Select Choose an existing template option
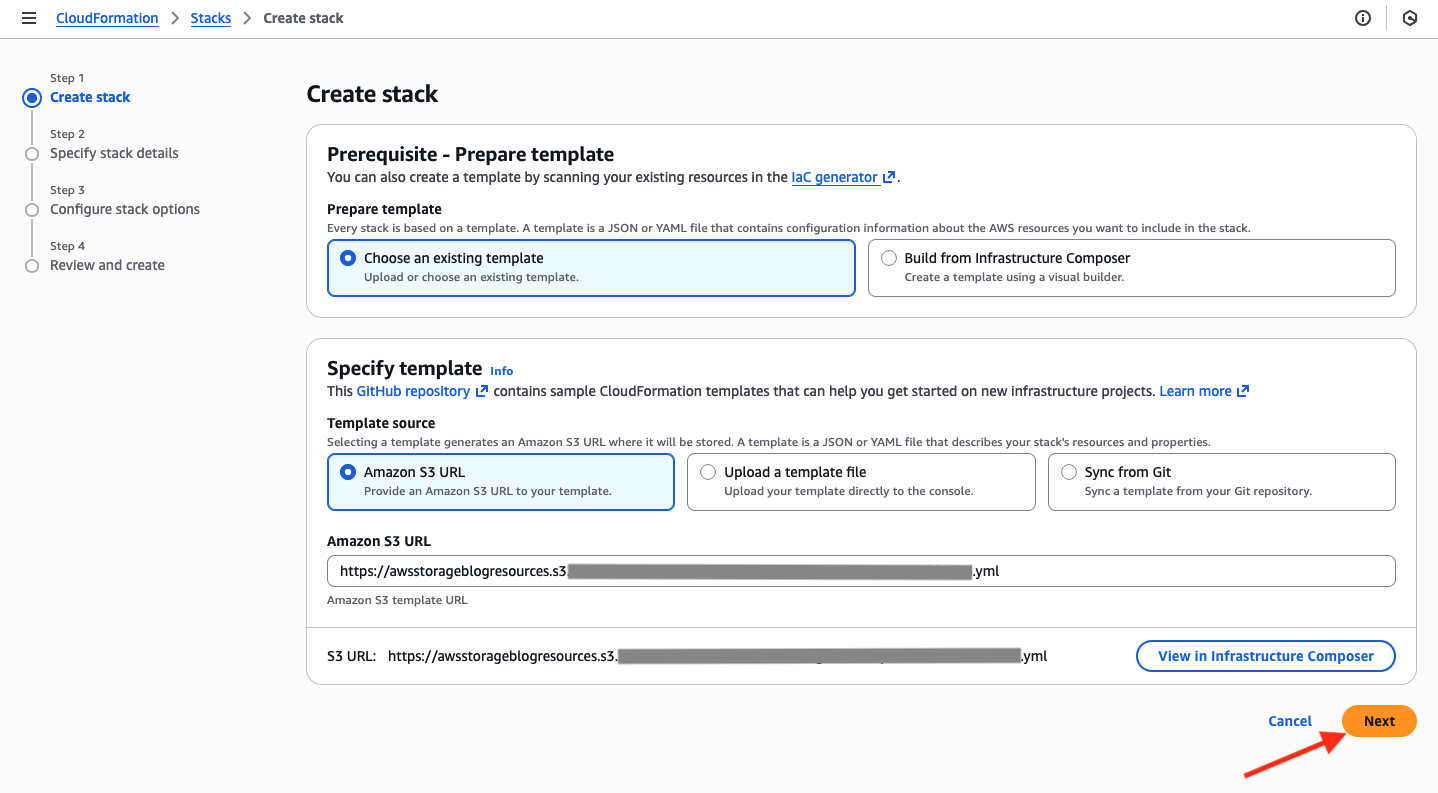Image resolution: width=1438 pixels, height=793 pixels. point(347,257)
